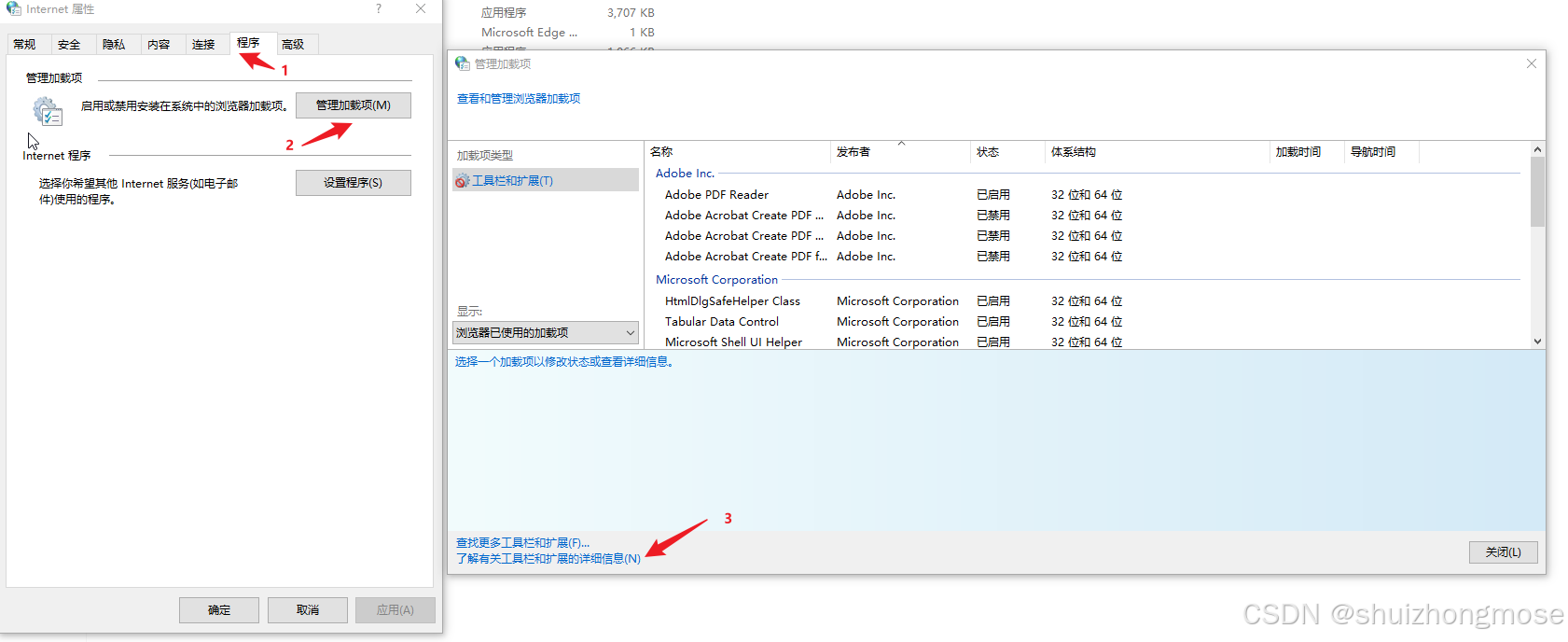This screenshot has width=1568, height=642.
Task: Click the scroll up arrow of add-on list
Action: [x=1537, y=149]
